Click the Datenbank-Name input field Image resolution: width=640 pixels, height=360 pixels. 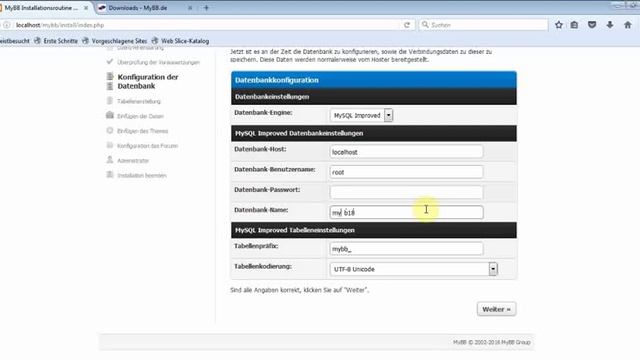point(406,212)
